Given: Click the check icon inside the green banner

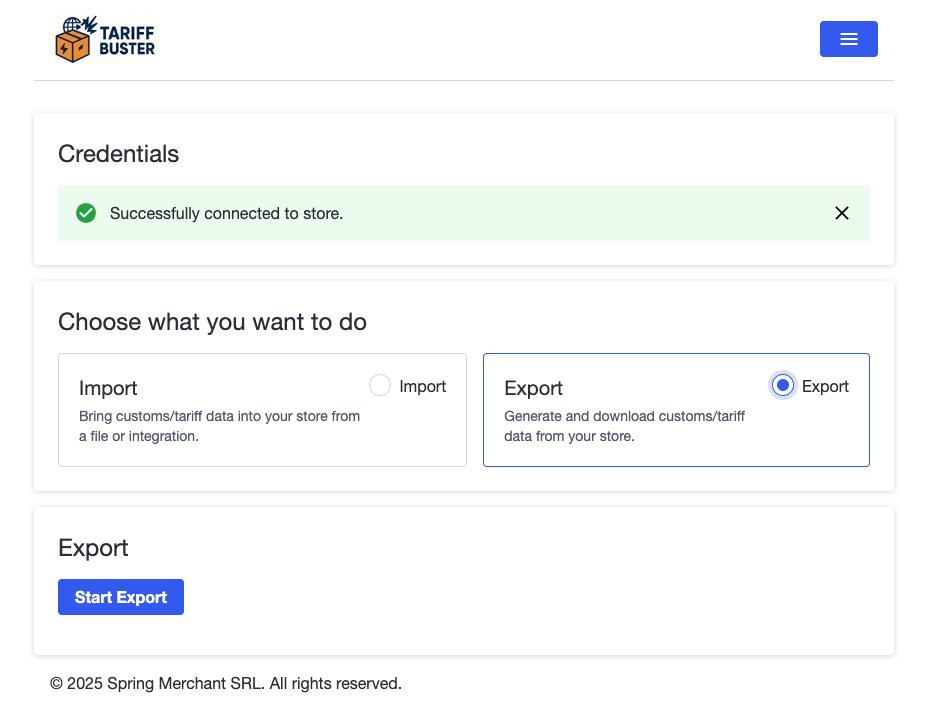Looking at the screenshot, I should 86,213.
